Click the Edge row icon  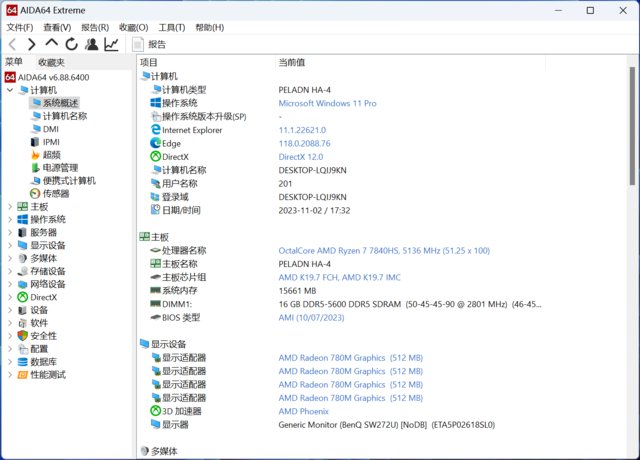156,143
